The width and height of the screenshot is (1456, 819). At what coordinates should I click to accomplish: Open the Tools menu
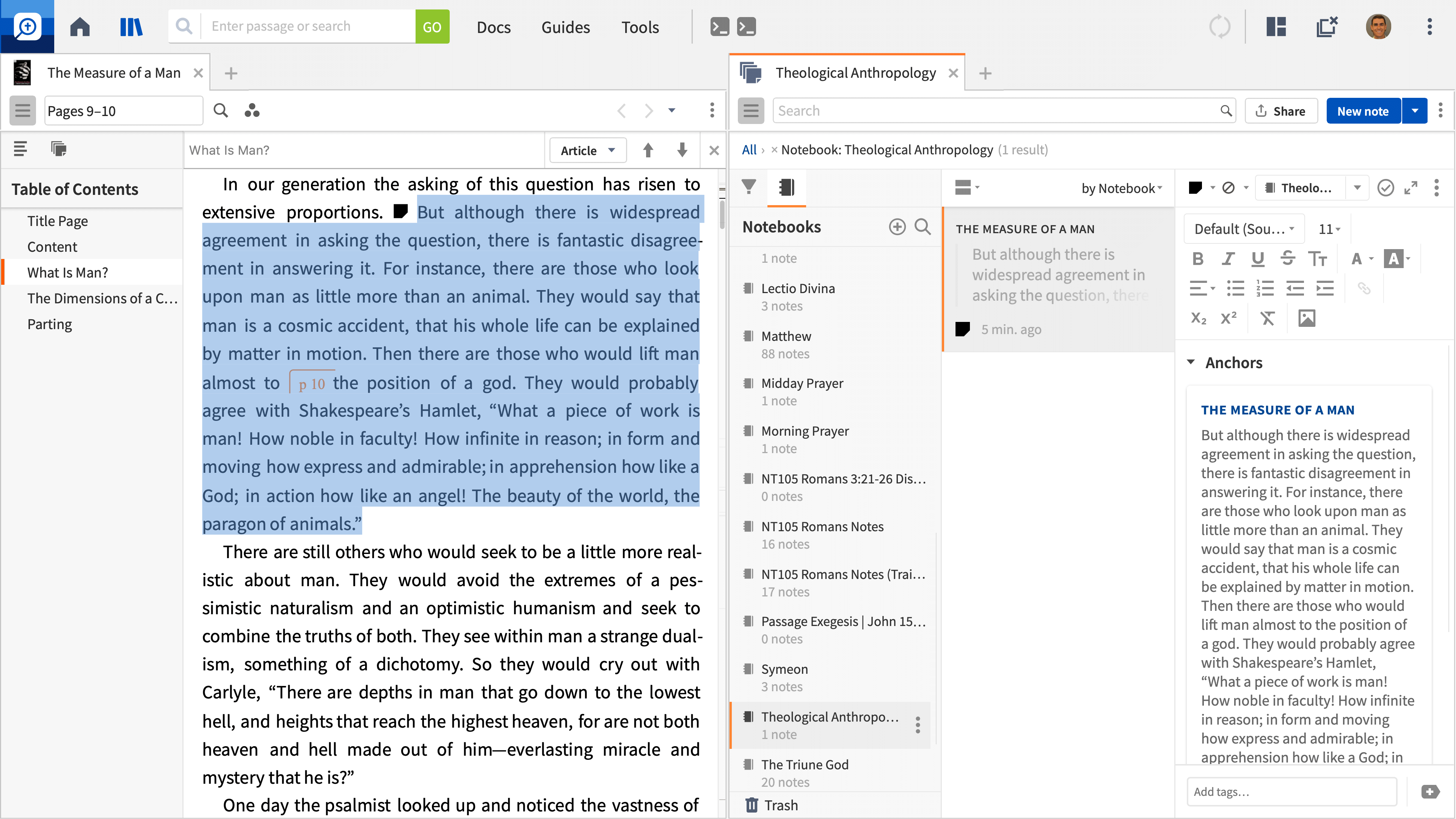tap(640, 27)
